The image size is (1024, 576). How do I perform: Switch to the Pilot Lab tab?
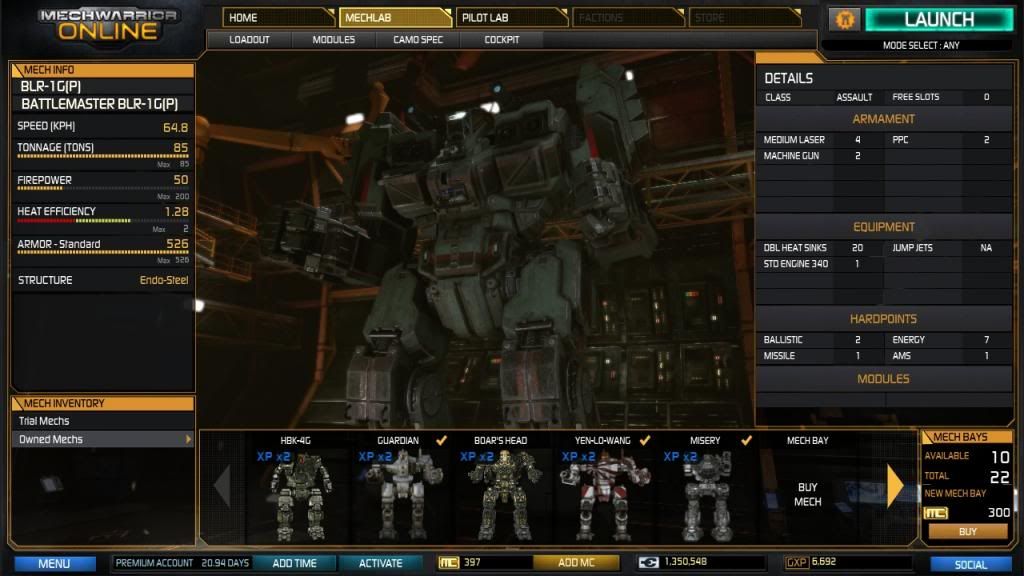click(511, 17)
